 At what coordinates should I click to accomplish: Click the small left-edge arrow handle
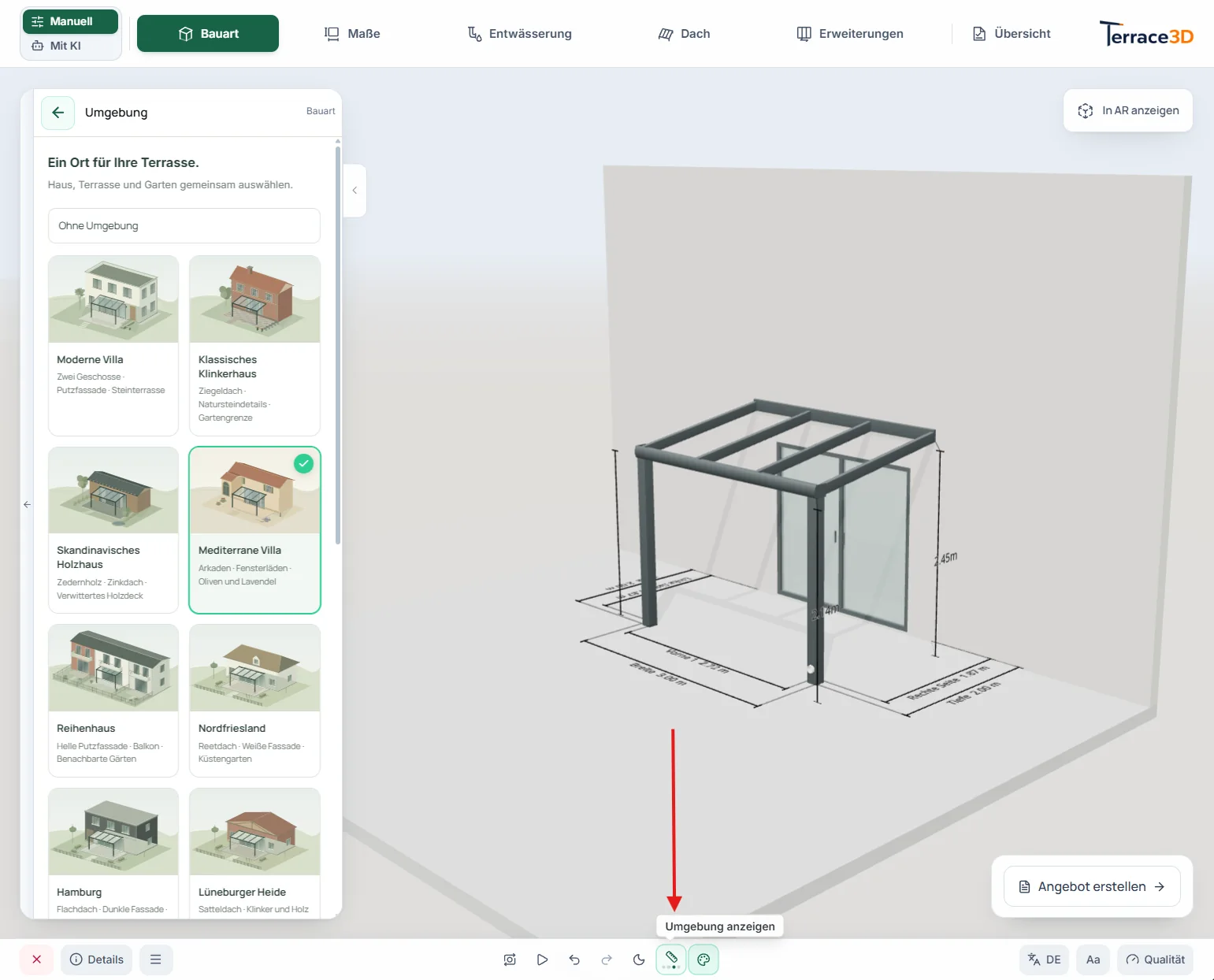coord(27,504)
